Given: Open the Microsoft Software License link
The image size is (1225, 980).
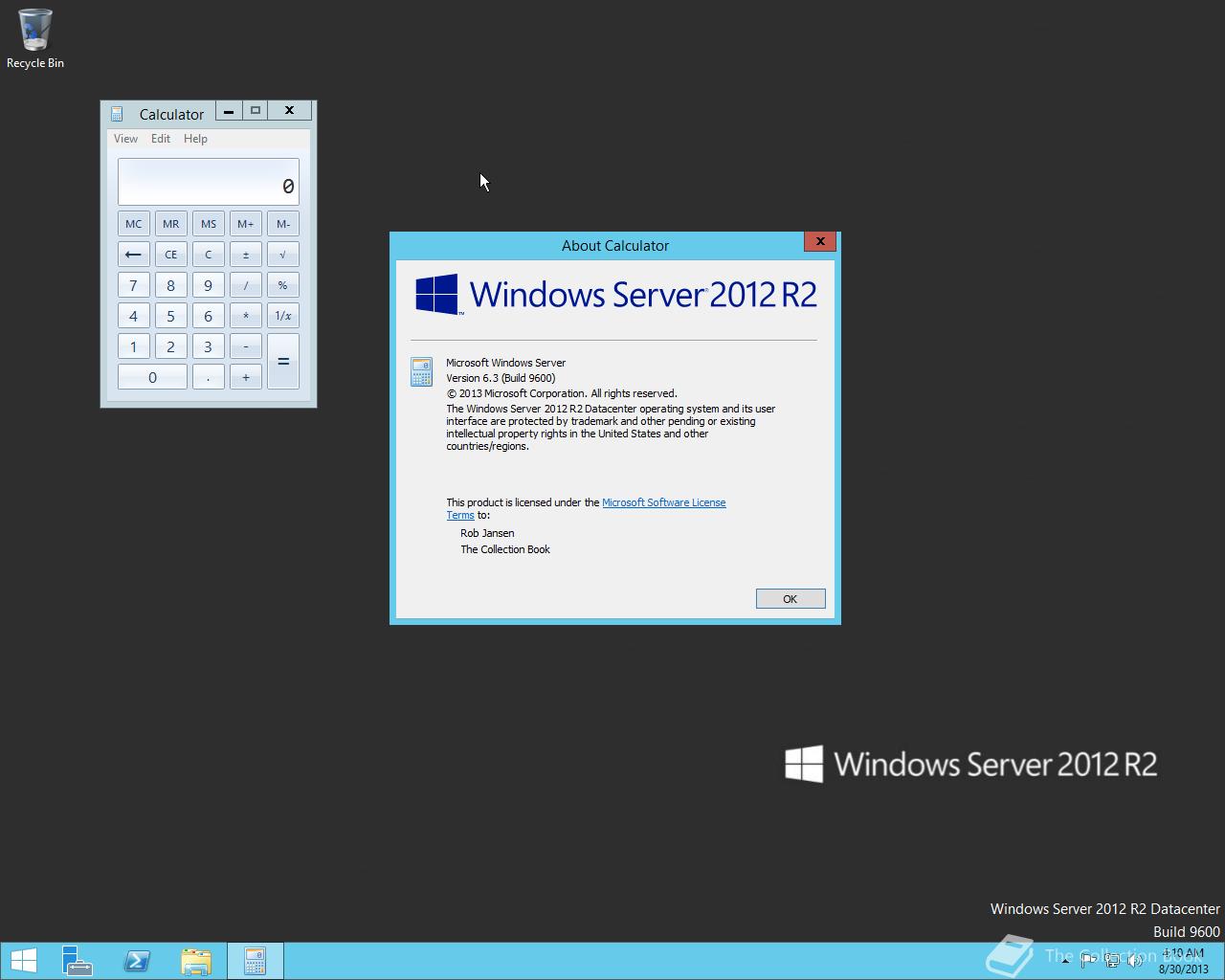Looking at the screenshot, I should (x=663, y=502).
